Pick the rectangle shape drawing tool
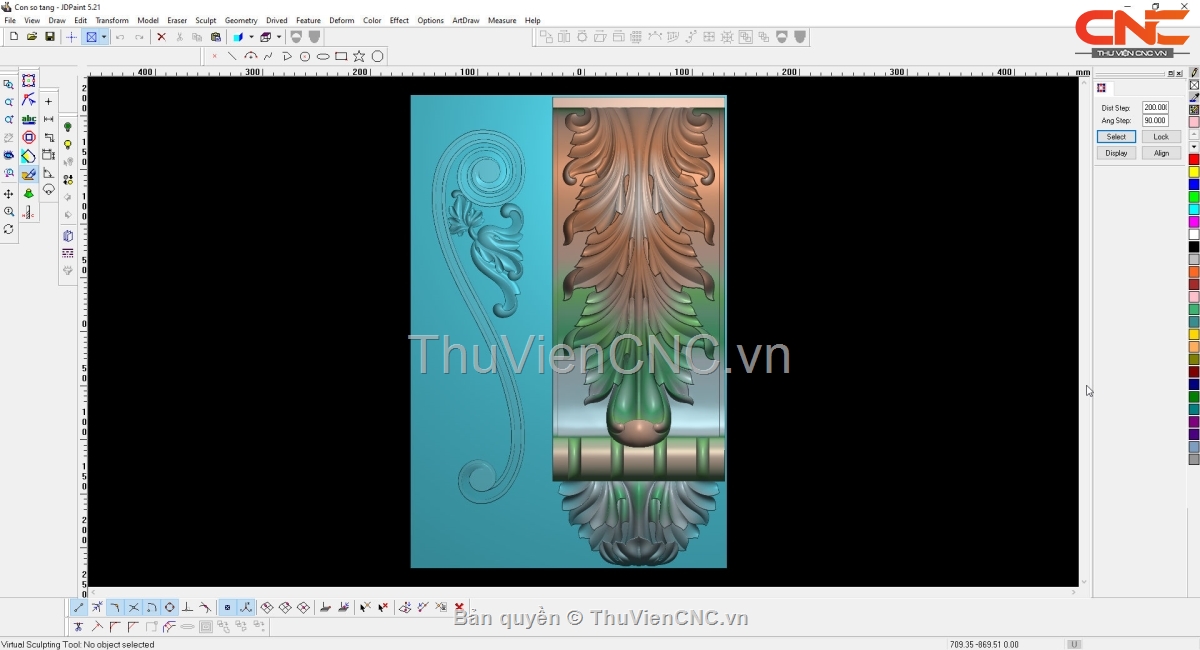This screenshot has width=1200, height=650. click(x=341, y=56)
